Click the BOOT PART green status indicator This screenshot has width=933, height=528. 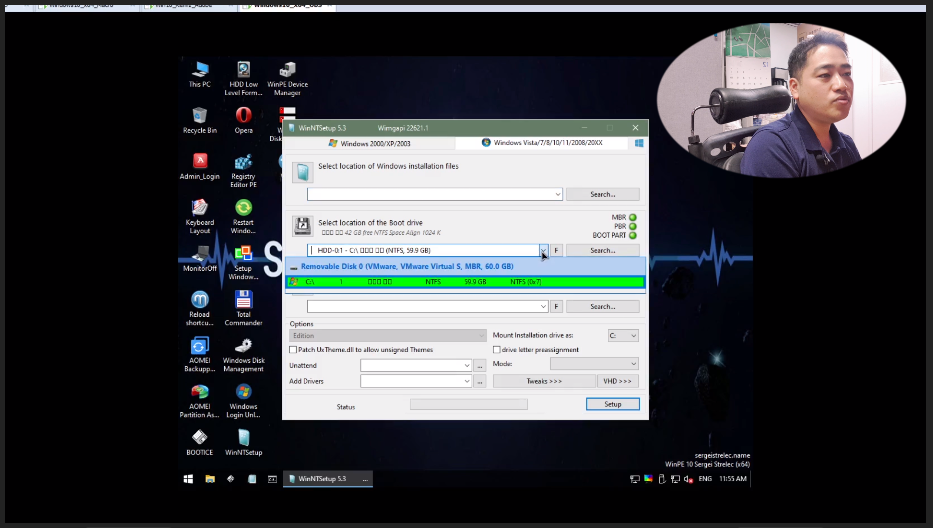click(633, 235)
